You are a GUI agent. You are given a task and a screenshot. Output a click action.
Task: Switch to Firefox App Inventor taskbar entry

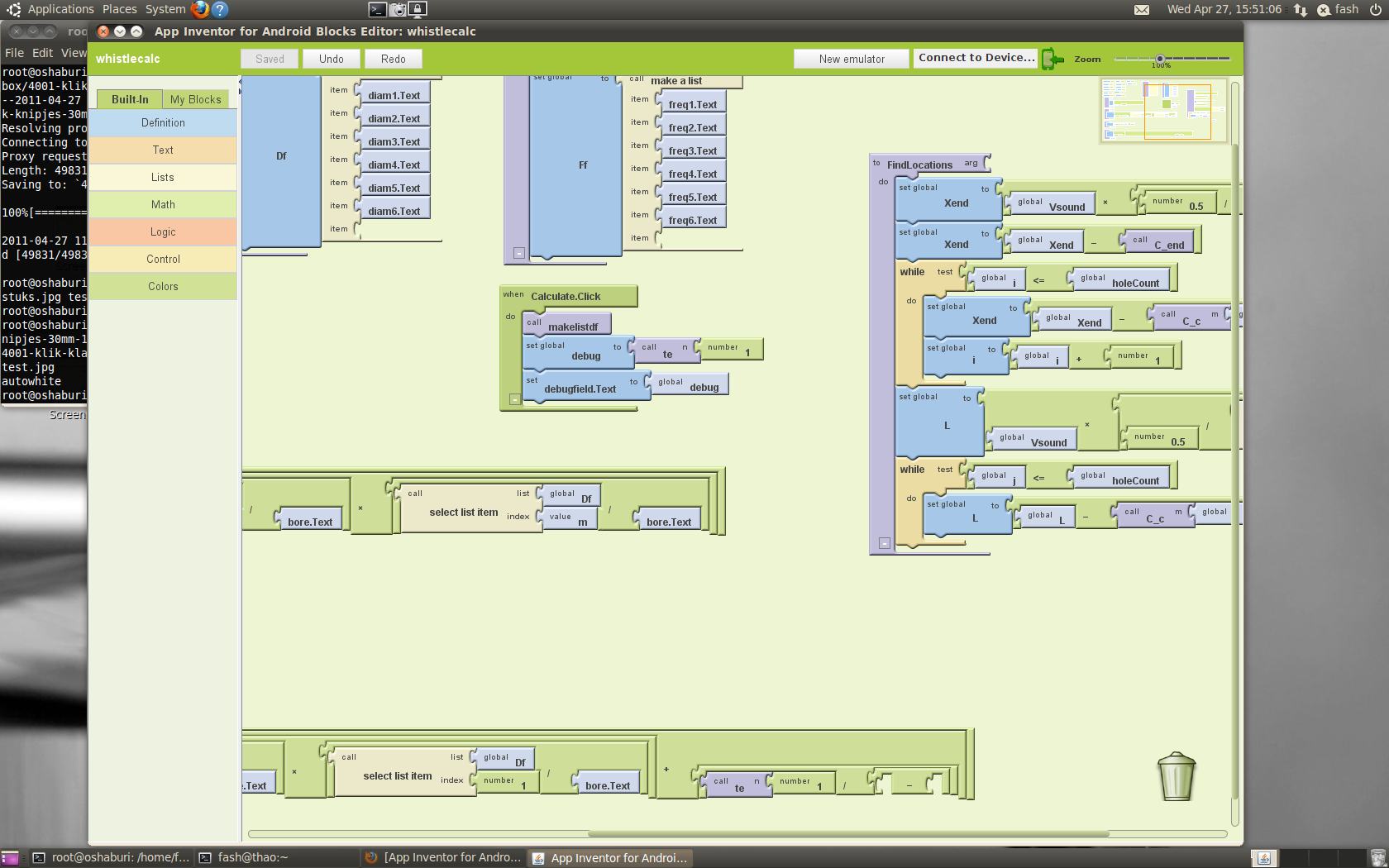(443, 858)
